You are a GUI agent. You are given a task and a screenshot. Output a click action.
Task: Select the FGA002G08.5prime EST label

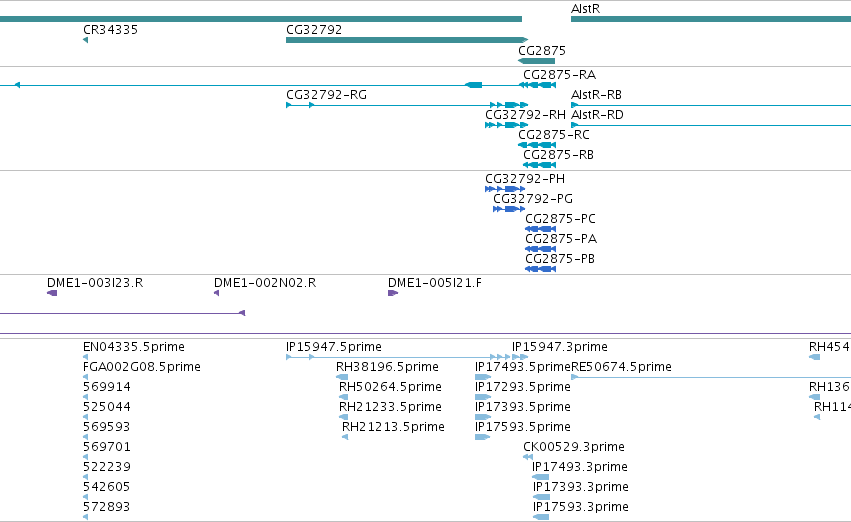(x=142, y=367)
